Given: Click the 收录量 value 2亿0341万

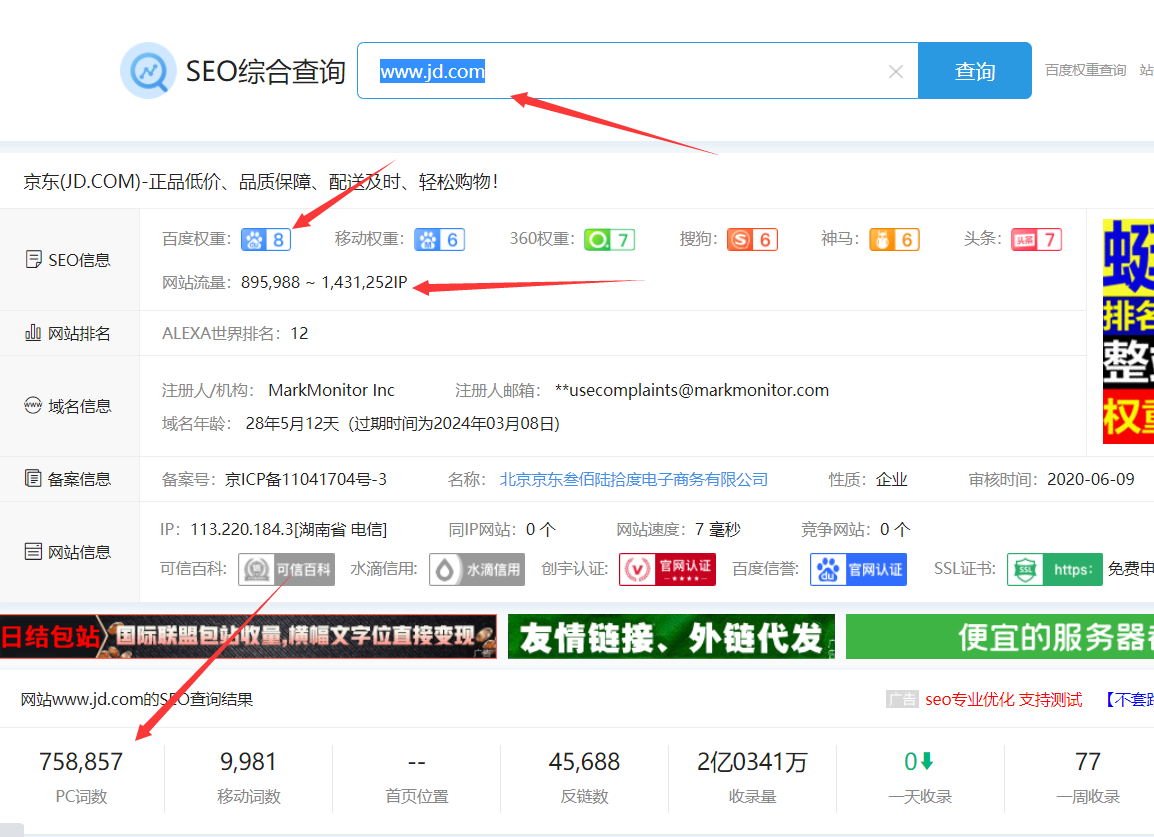Looking at the screenshot, I should click(752, 762).
